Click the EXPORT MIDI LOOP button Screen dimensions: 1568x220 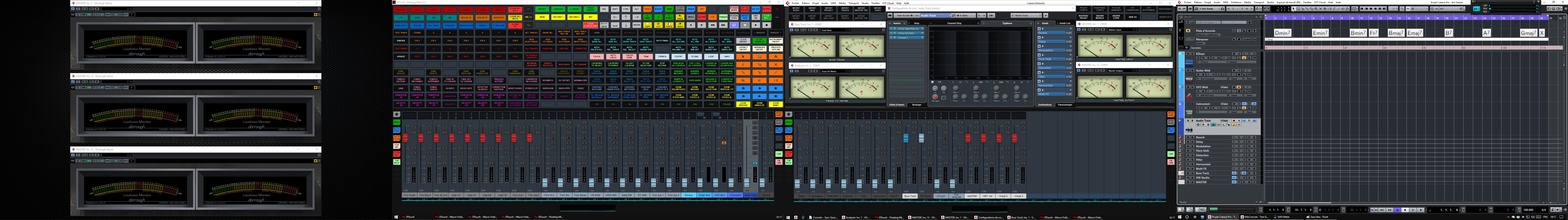point(829,17)
